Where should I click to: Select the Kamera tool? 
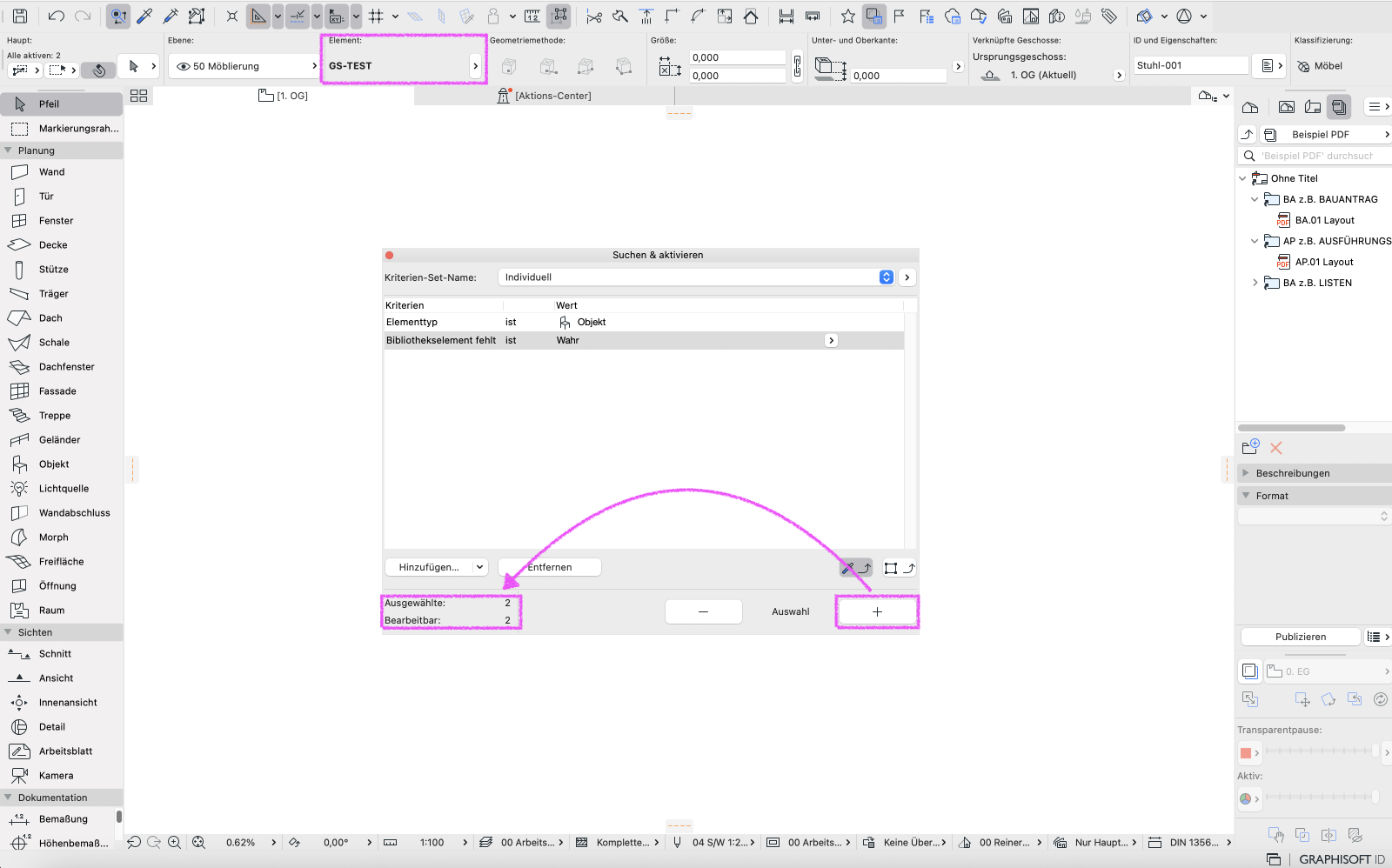coord(56,776)
